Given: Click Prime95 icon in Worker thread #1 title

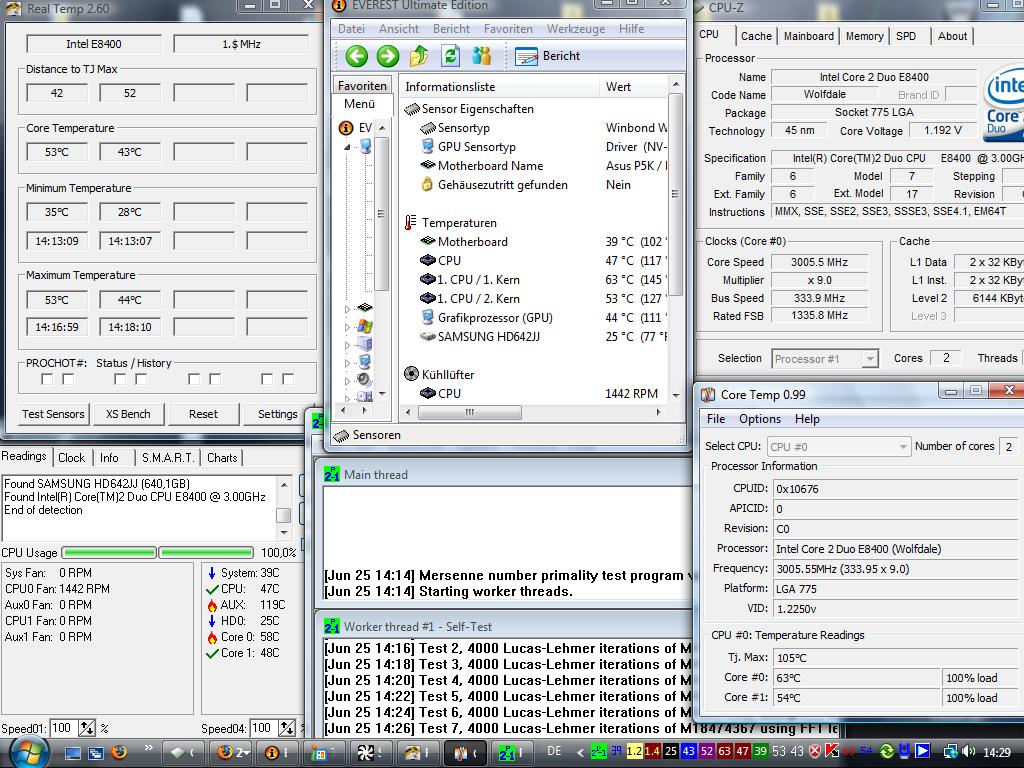Looking at the screenshot, I should 332,626.
